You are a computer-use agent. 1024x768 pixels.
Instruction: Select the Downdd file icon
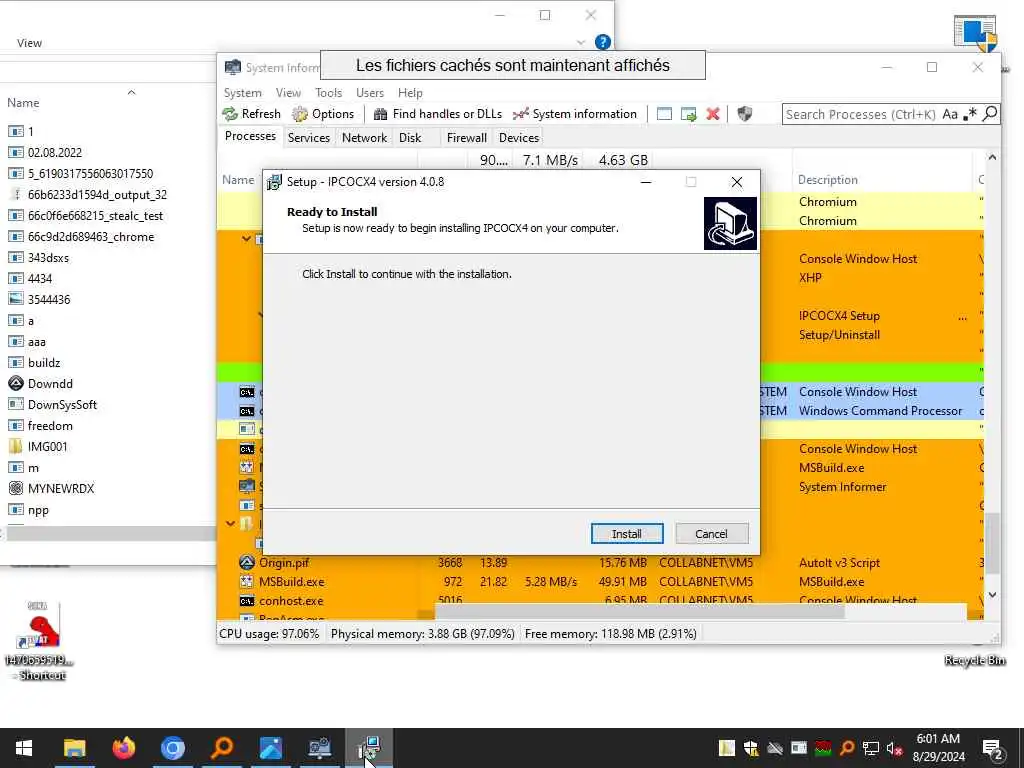16,383
